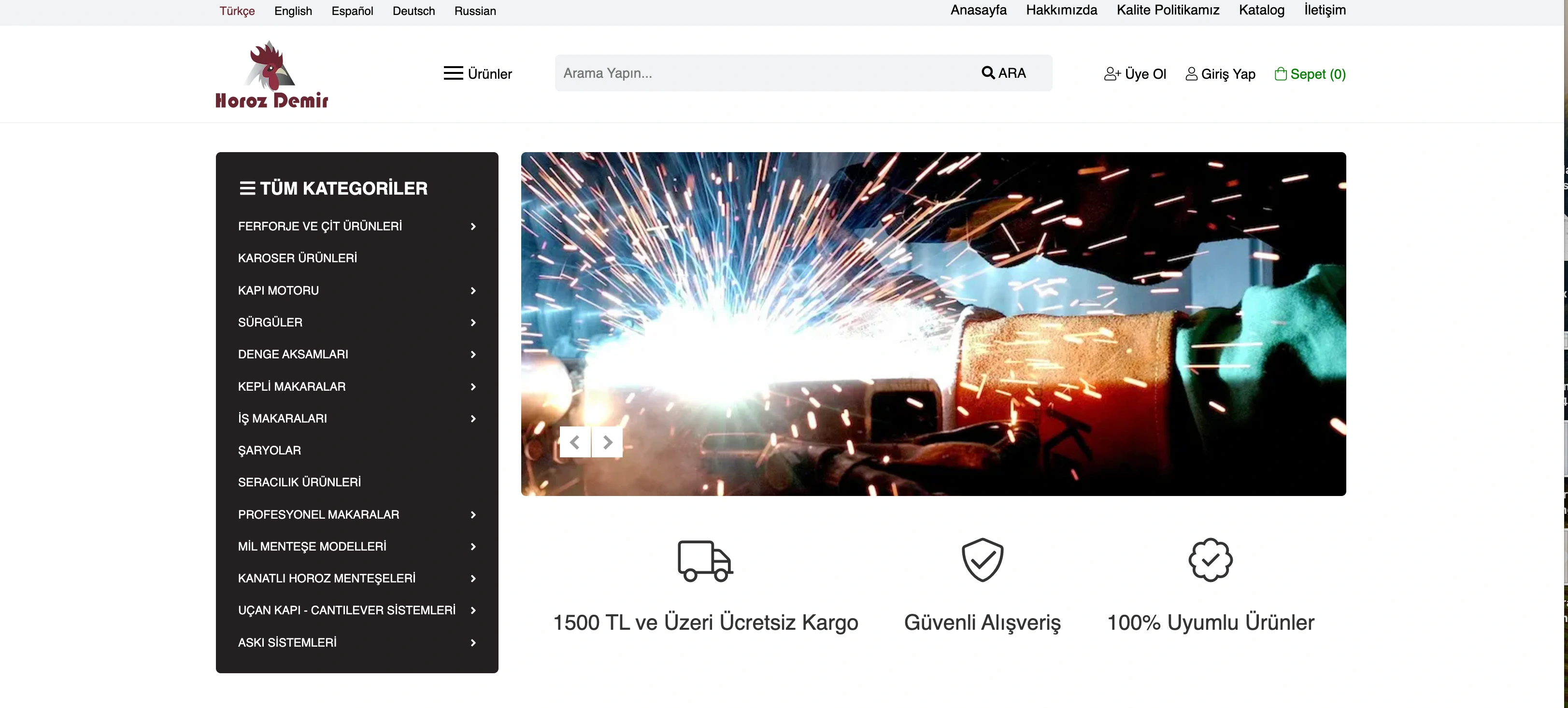
Task: Open the KAROSER ÜRÜNLERİ category link
Action: pos(297,258)
